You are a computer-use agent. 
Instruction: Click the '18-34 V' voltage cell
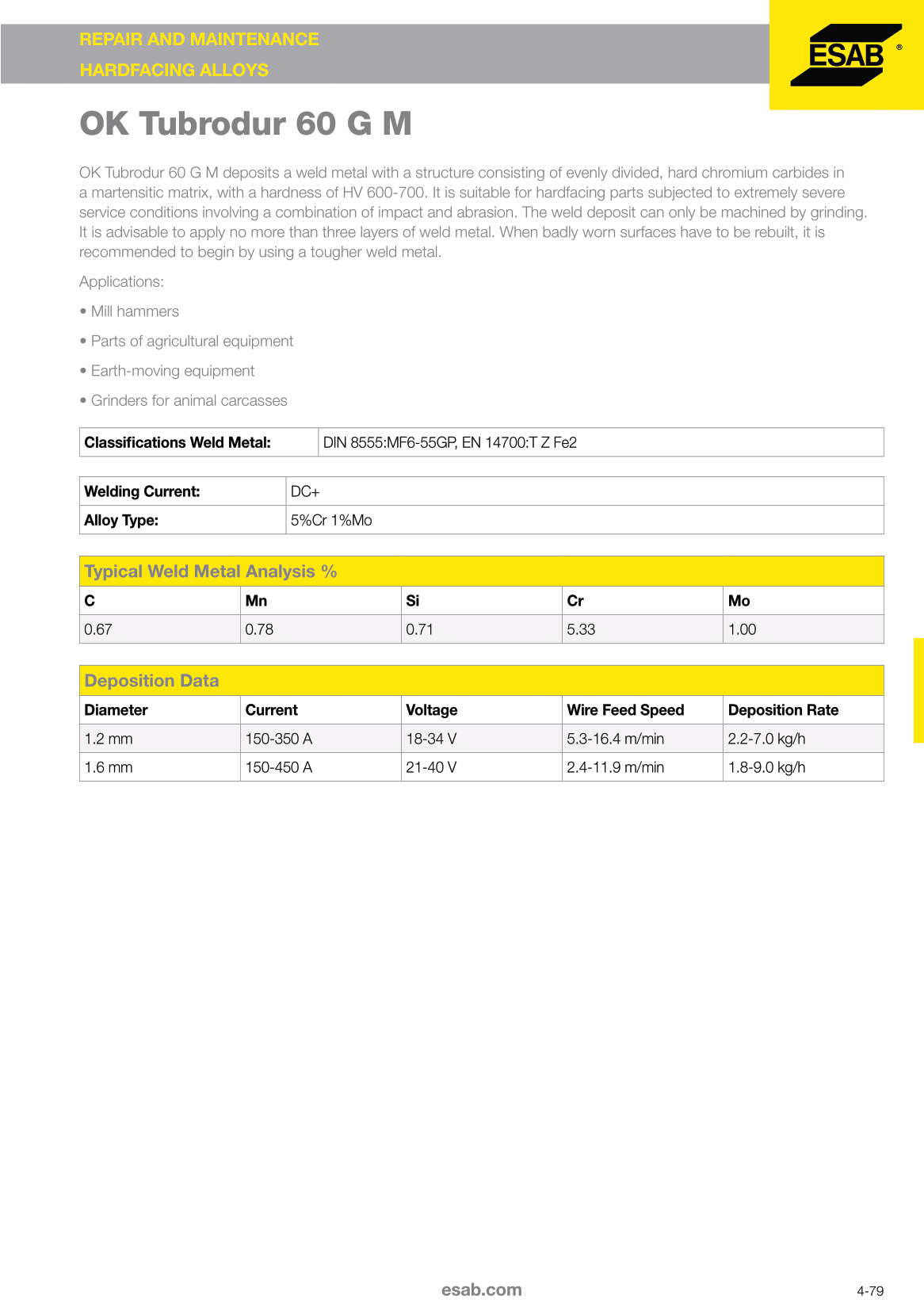tap(482, 739)
